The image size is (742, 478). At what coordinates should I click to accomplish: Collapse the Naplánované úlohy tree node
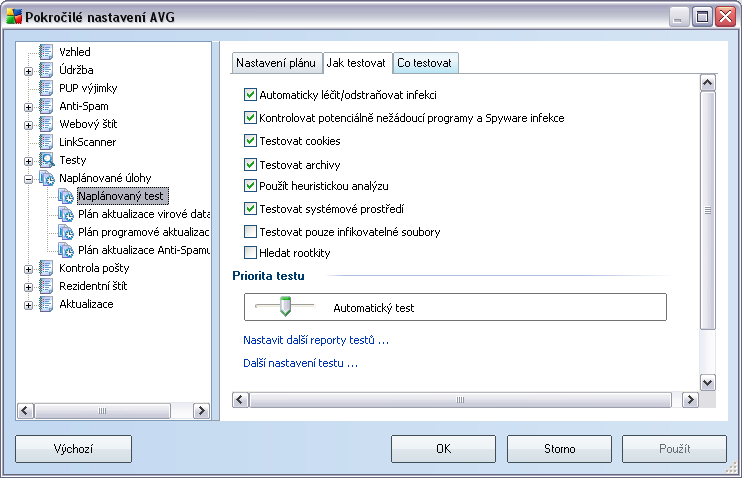pyautogui.click(x=28, y=179)
